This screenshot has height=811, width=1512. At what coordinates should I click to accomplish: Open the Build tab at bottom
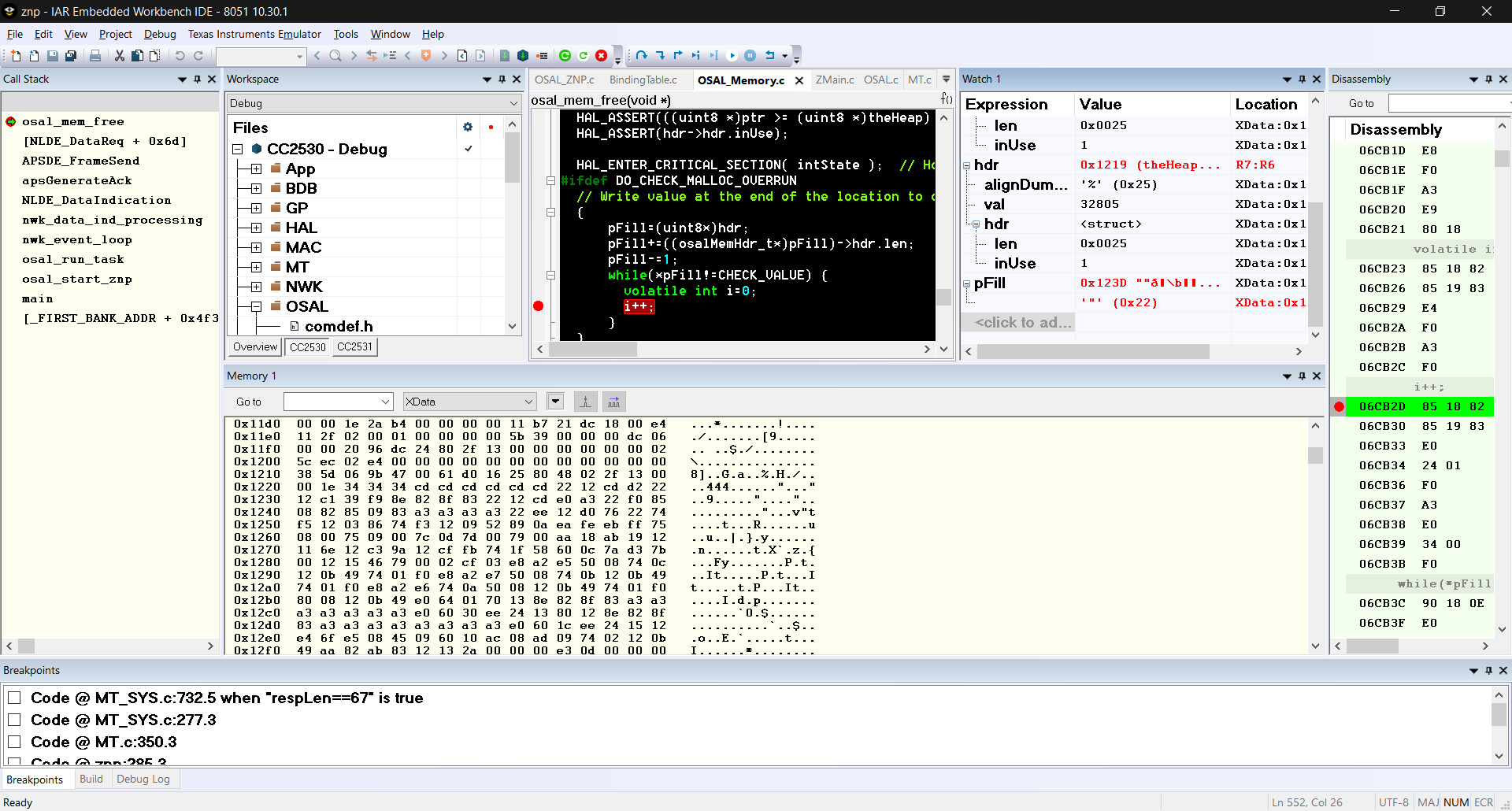point(91,779)
